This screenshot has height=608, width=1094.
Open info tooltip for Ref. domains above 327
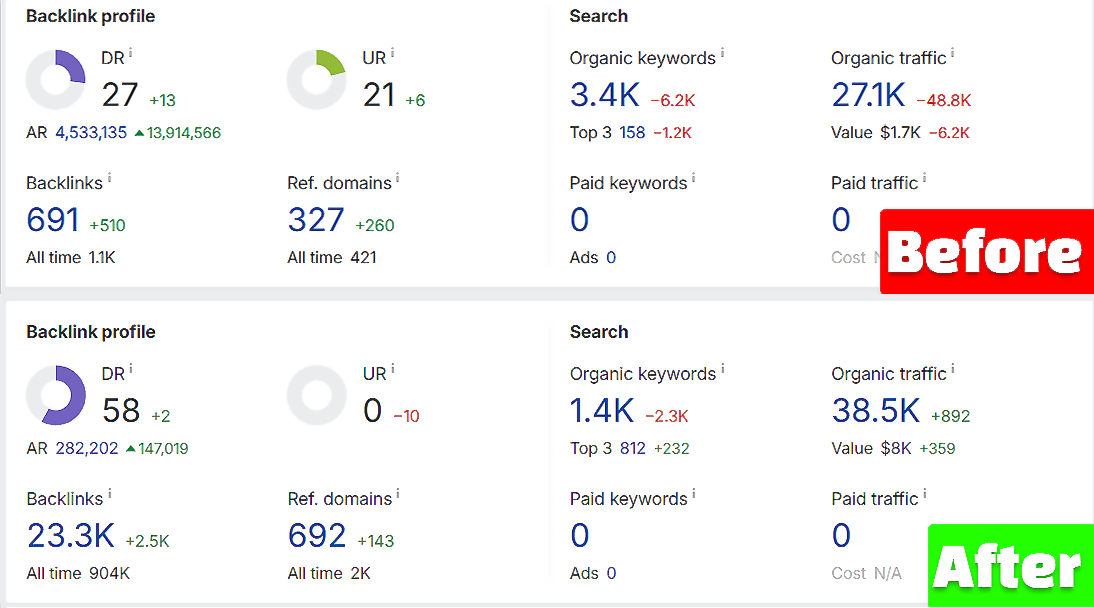click(397, 178)
